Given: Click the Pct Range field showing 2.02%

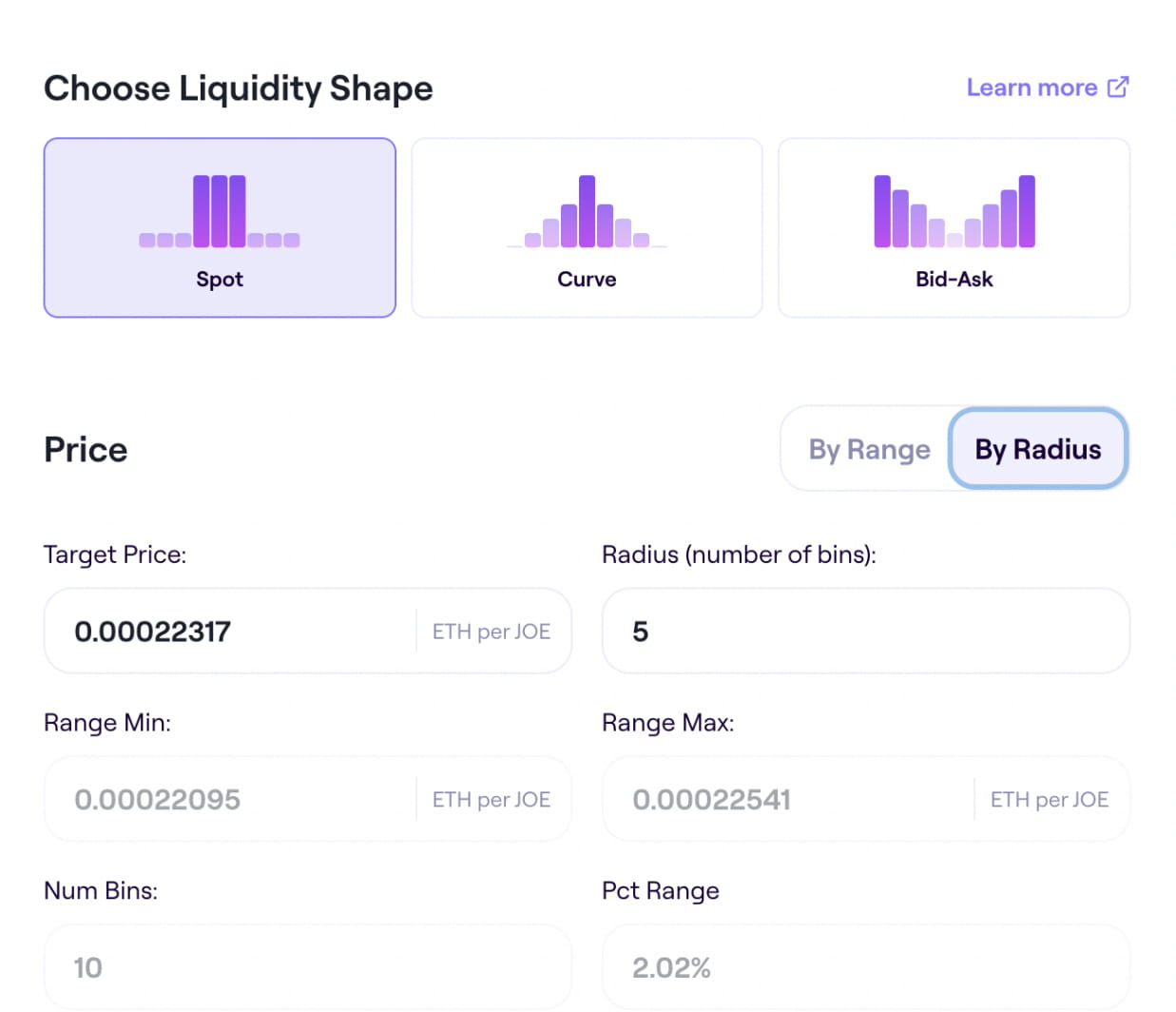Looking at the screenshot, I should click(865, 967).
